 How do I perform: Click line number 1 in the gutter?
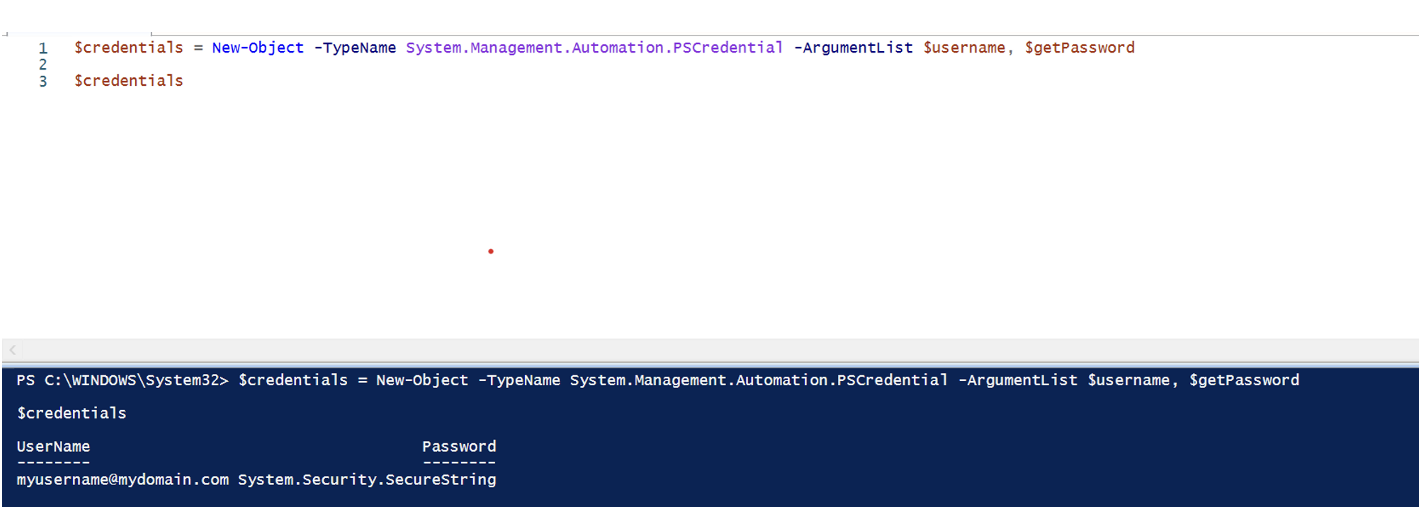(x=43, y=48)
